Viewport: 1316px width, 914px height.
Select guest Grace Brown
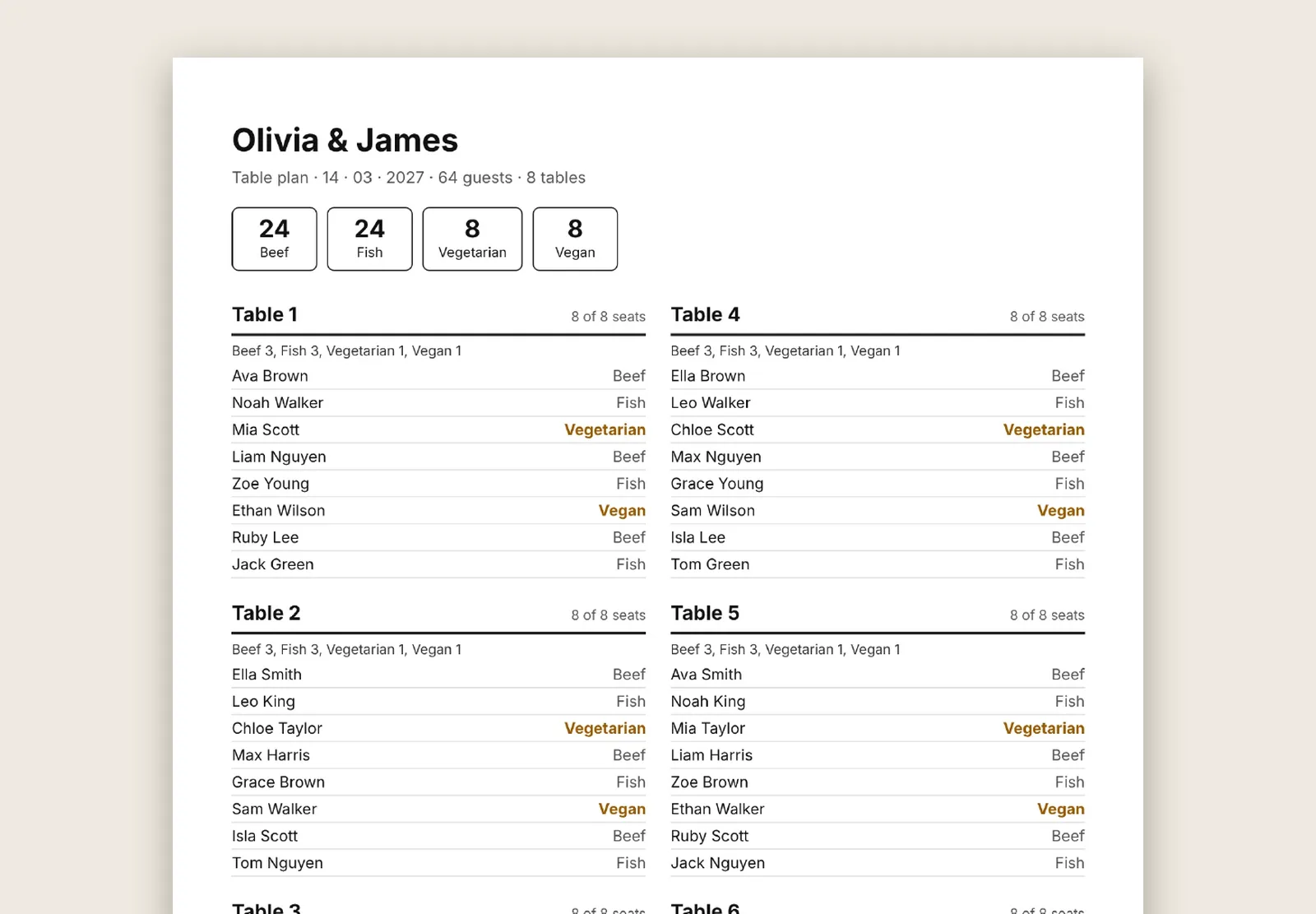[x=278, y=782]
